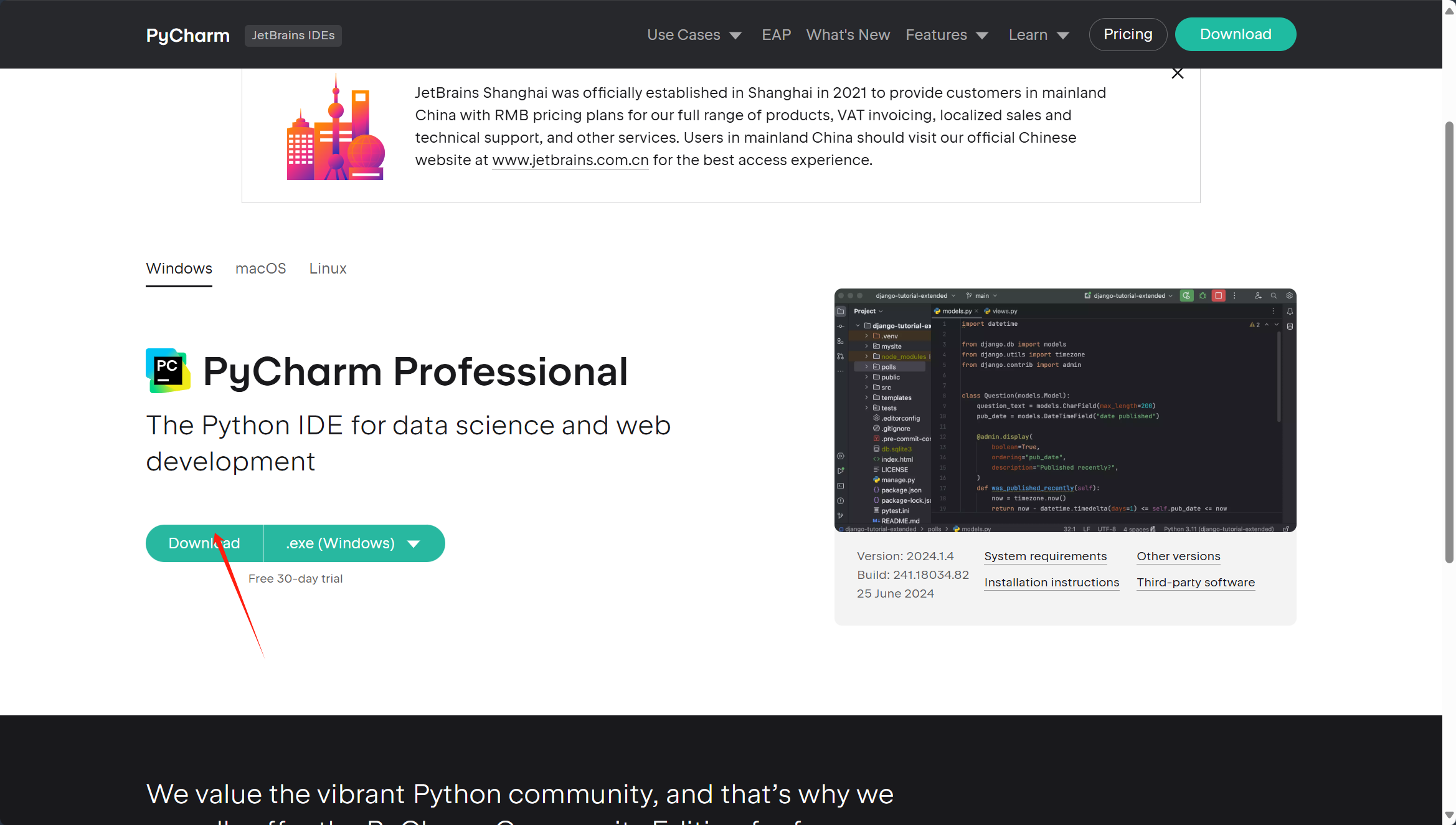Click the What's New navigation item

coord(849,35)
